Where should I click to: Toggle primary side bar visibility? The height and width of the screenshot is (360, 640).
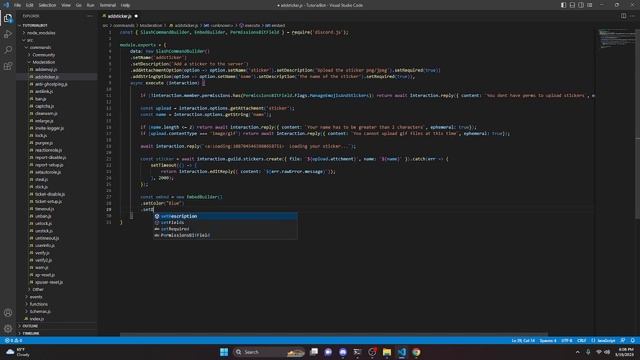(x=563, y=5)
